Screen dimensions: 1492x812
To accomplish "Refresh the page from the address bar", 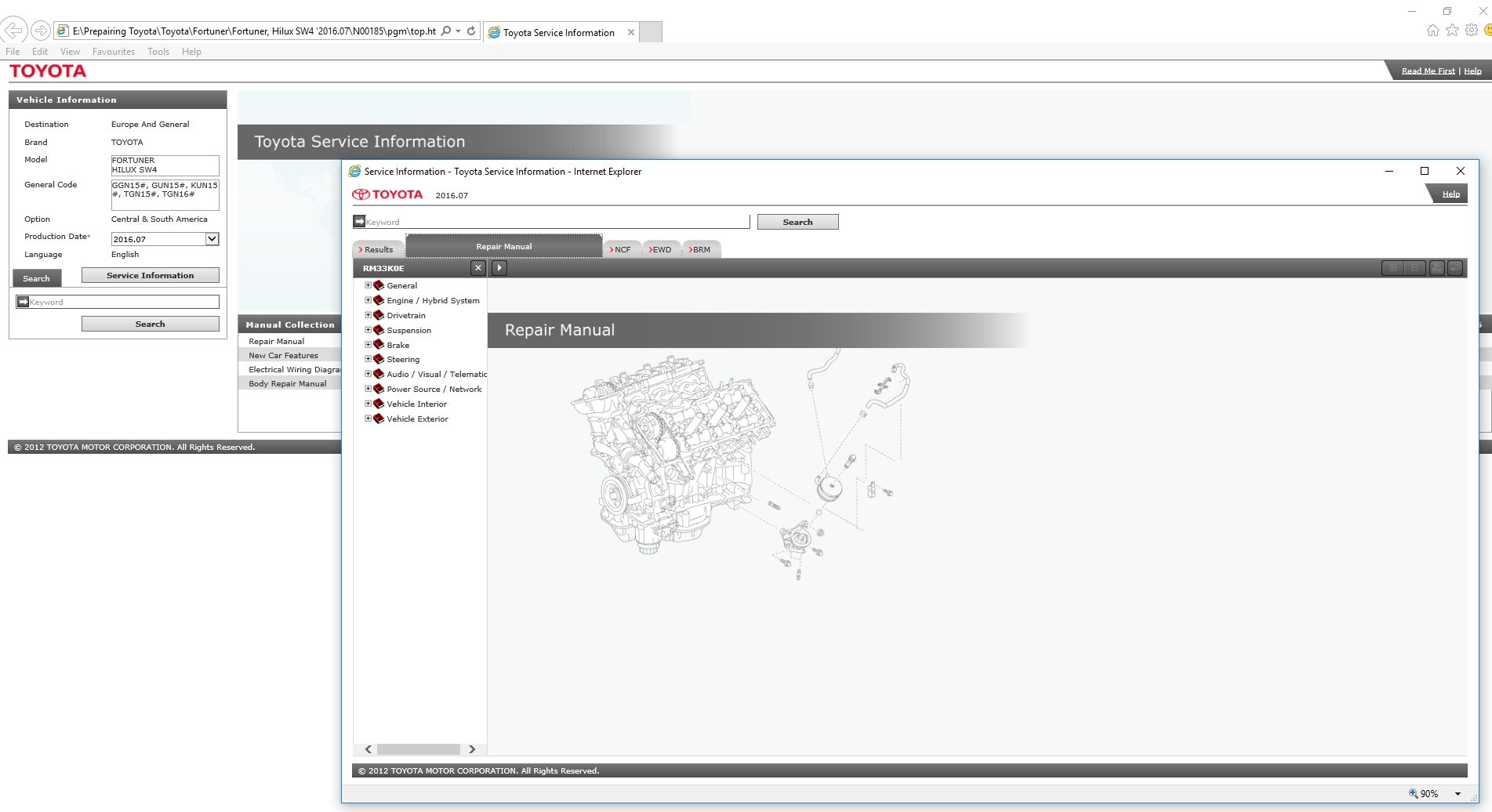I will coord(471,31).
